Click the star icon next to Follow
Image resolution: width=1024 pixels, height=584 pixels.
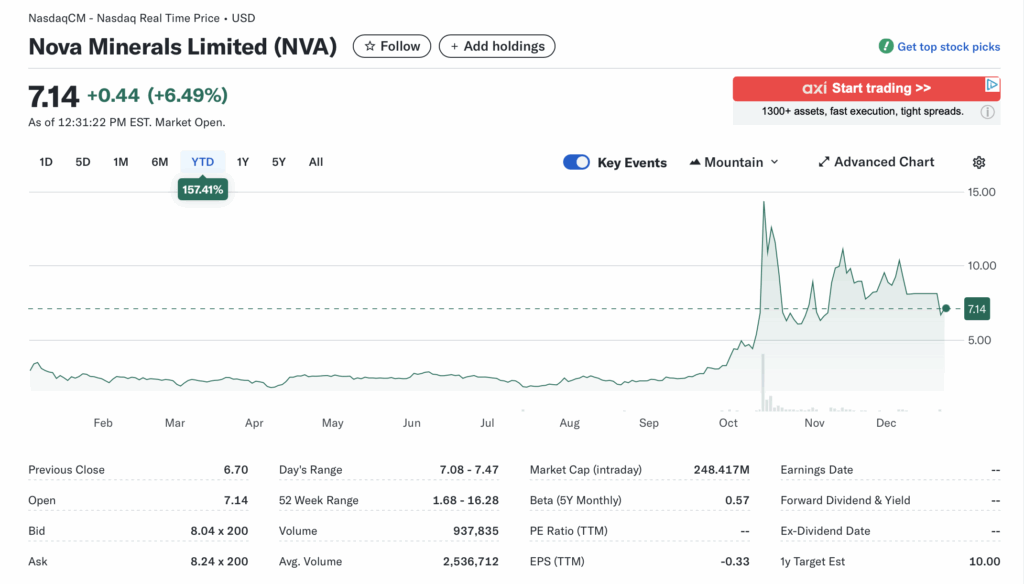tap(370, 46)
